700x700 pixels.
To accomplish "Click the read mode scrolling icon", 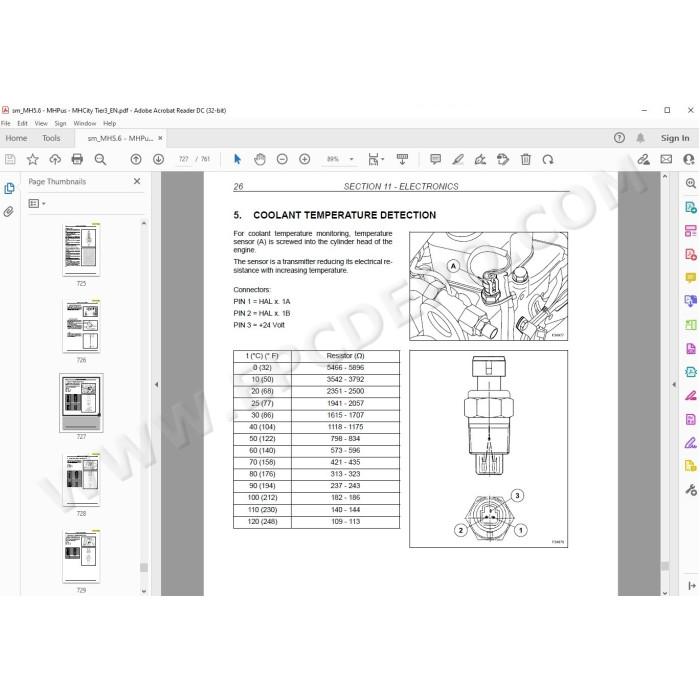I will pyautogui.click(x=402, y=159).
